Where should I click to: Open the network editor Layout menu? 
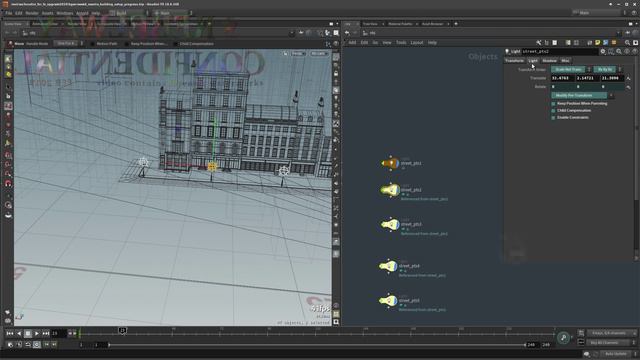click(x=417, y=42)
